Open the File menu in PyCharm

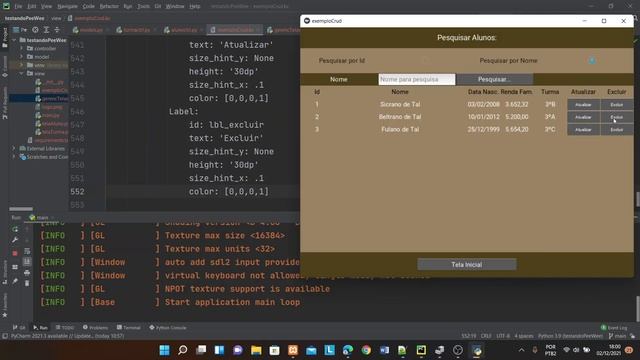[18, 6]
